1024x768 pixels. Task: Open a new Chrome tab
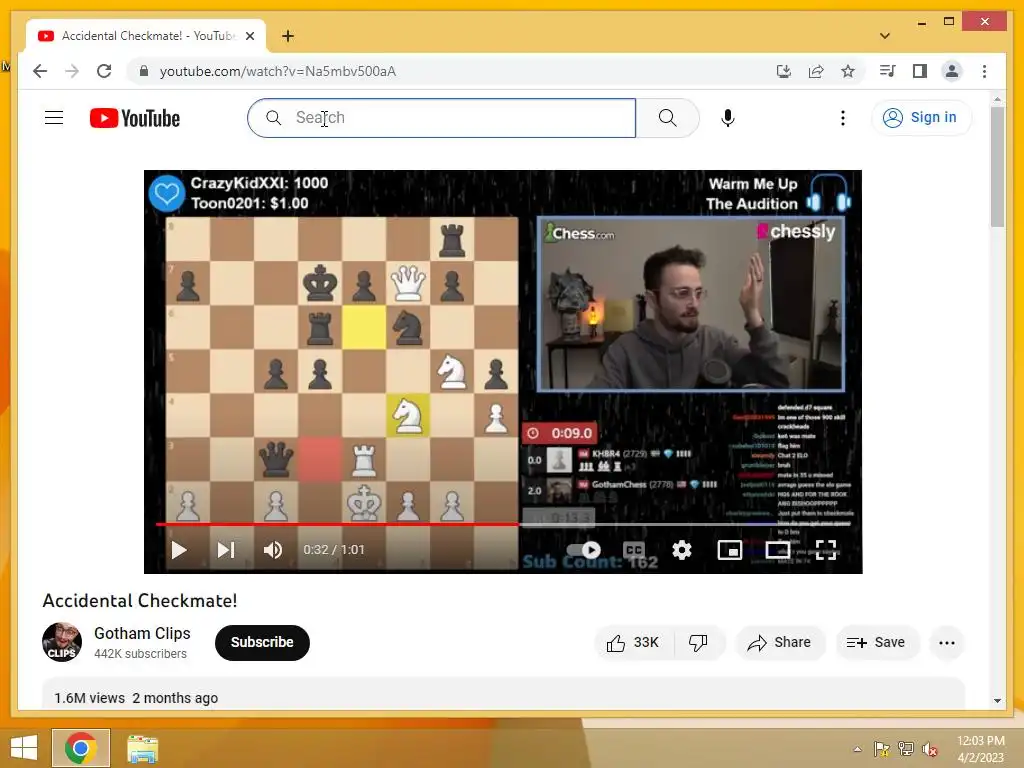tap(288, 36)
